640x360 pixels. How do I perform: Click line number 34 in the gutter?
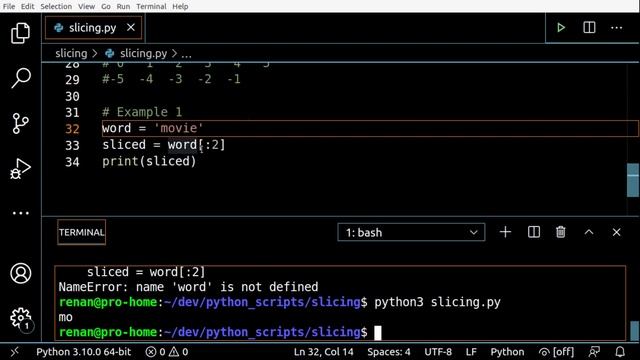tap(72, 162)
